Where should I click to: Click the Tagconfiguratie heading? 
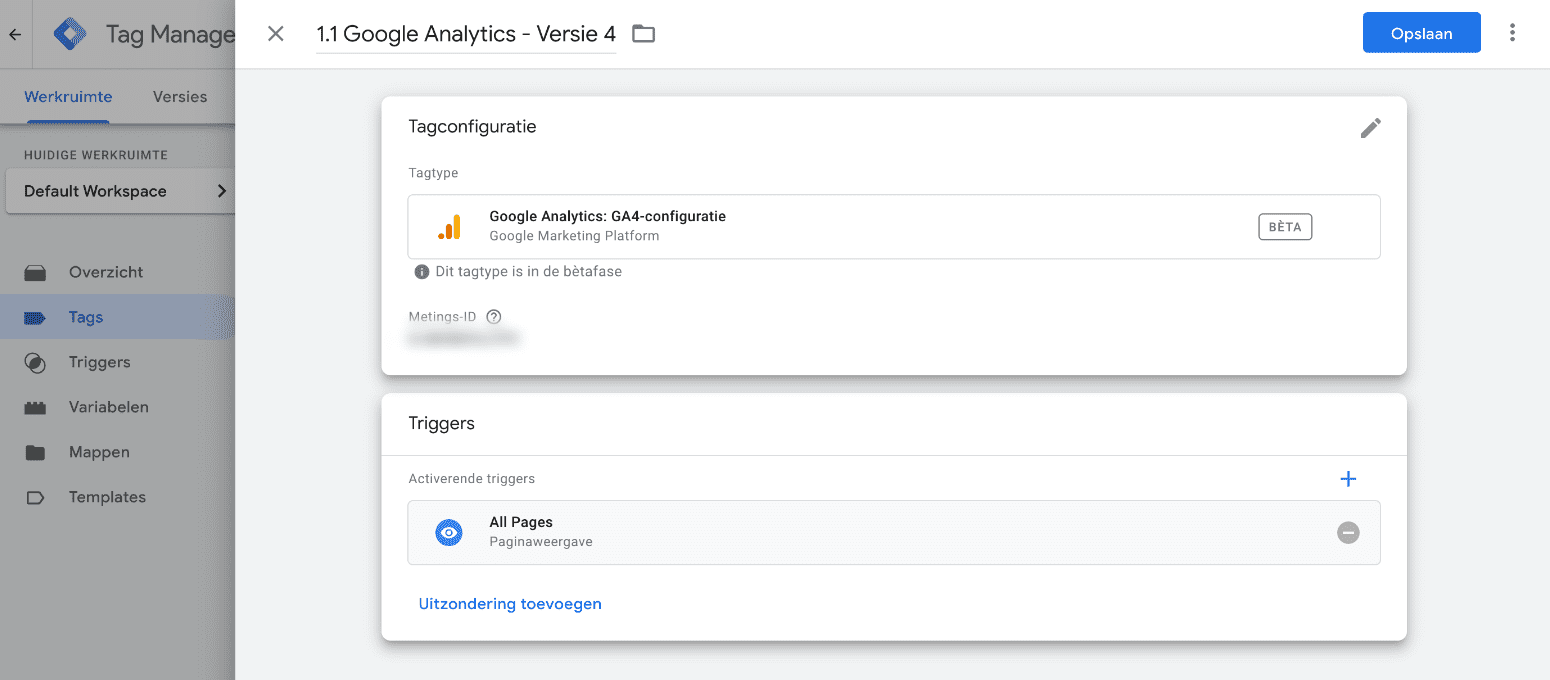pyautogui.click(x=473, y=127)
